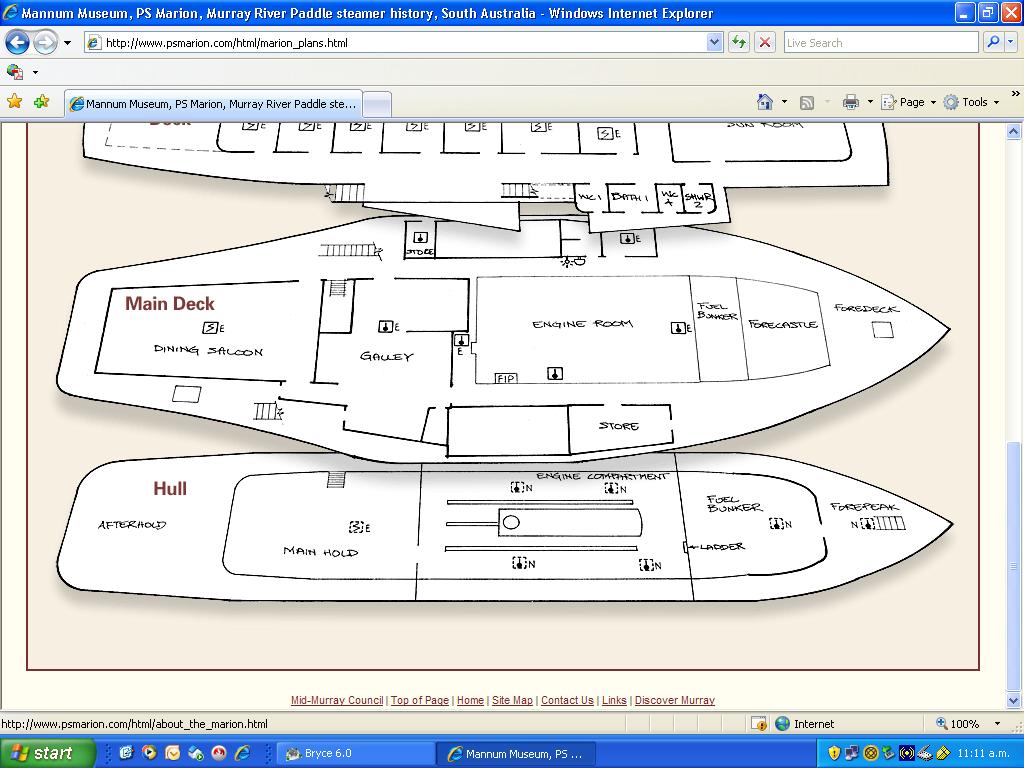Click the Stop loading red X icon

tap(764, 43)
